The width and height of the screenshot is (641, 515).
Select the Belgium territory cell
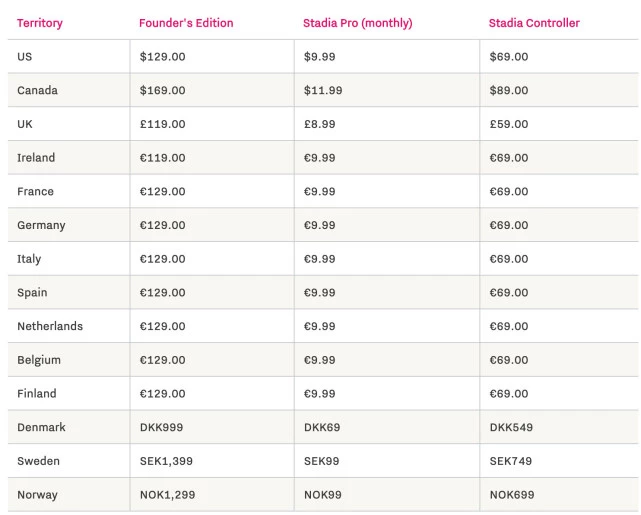pos(39,360)
